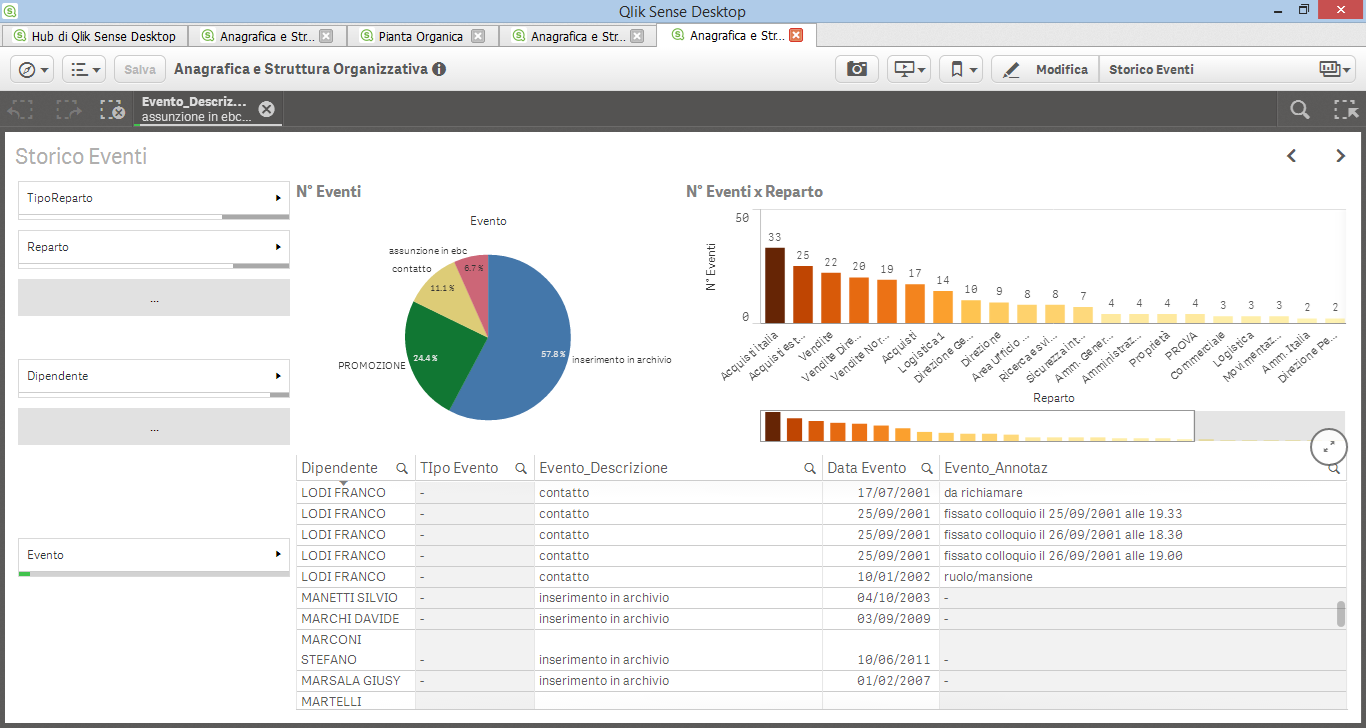The width and height of the screenshot is (1366, 728).
Task: Select MARCHI DAVIDE in the table
Action: [349, 619]
